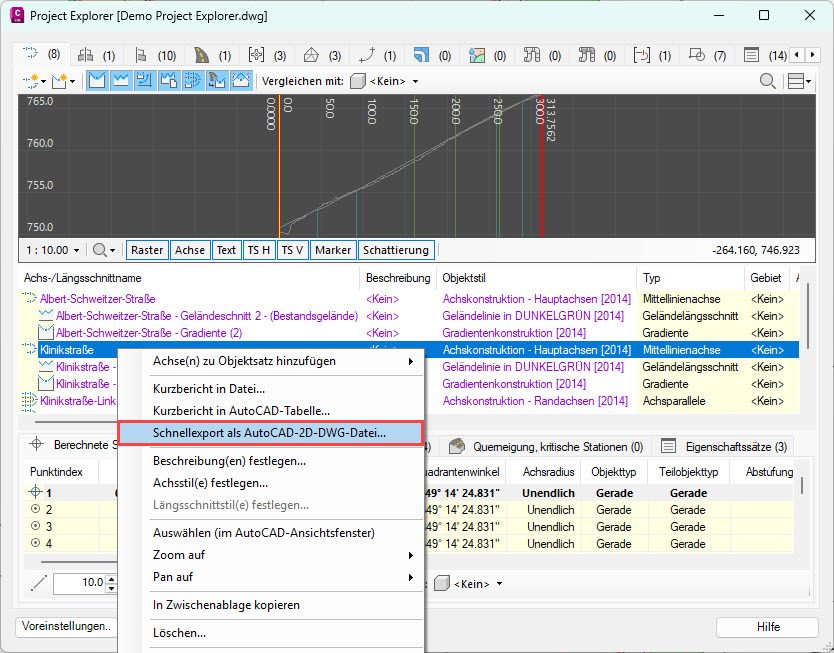Click the first blue profile view toolbar icon
The height and width of the screenshot is (653, 834).
click(98, 81)
